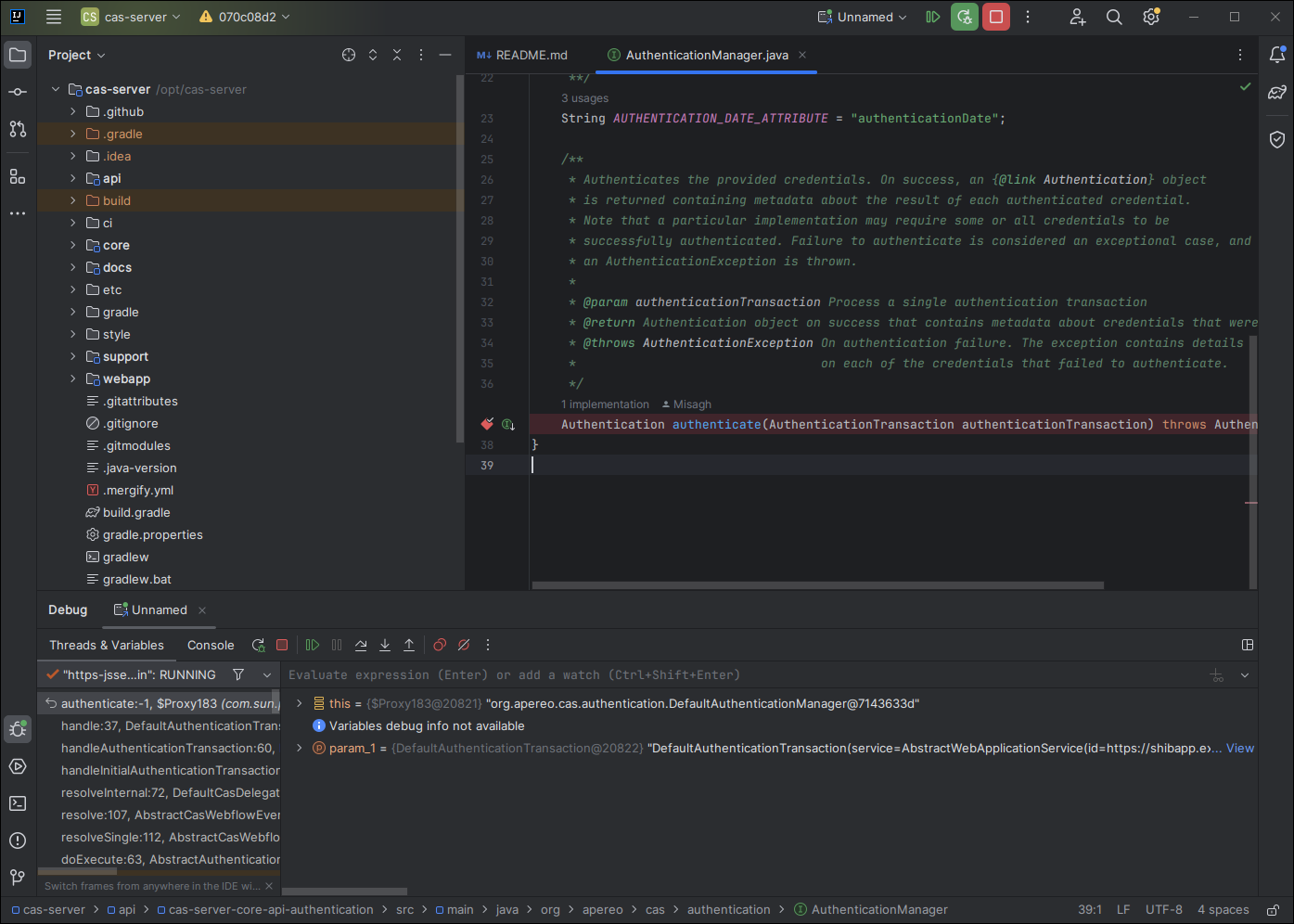Toggle breakpoint on authenticate method line
Viewport: 1294px width, 924px height.
pyautogui.click(x=487, y=424)
